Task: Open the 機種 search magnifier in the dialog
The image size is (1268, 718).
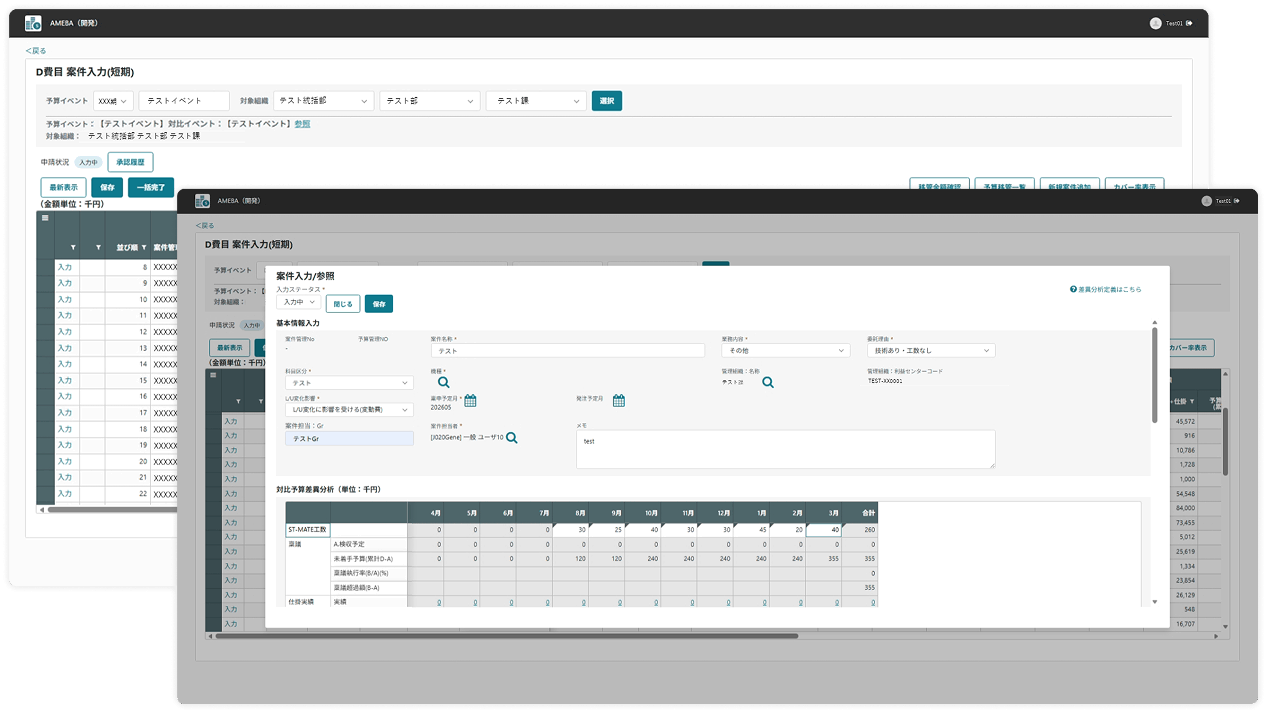Action: [443, 382]
